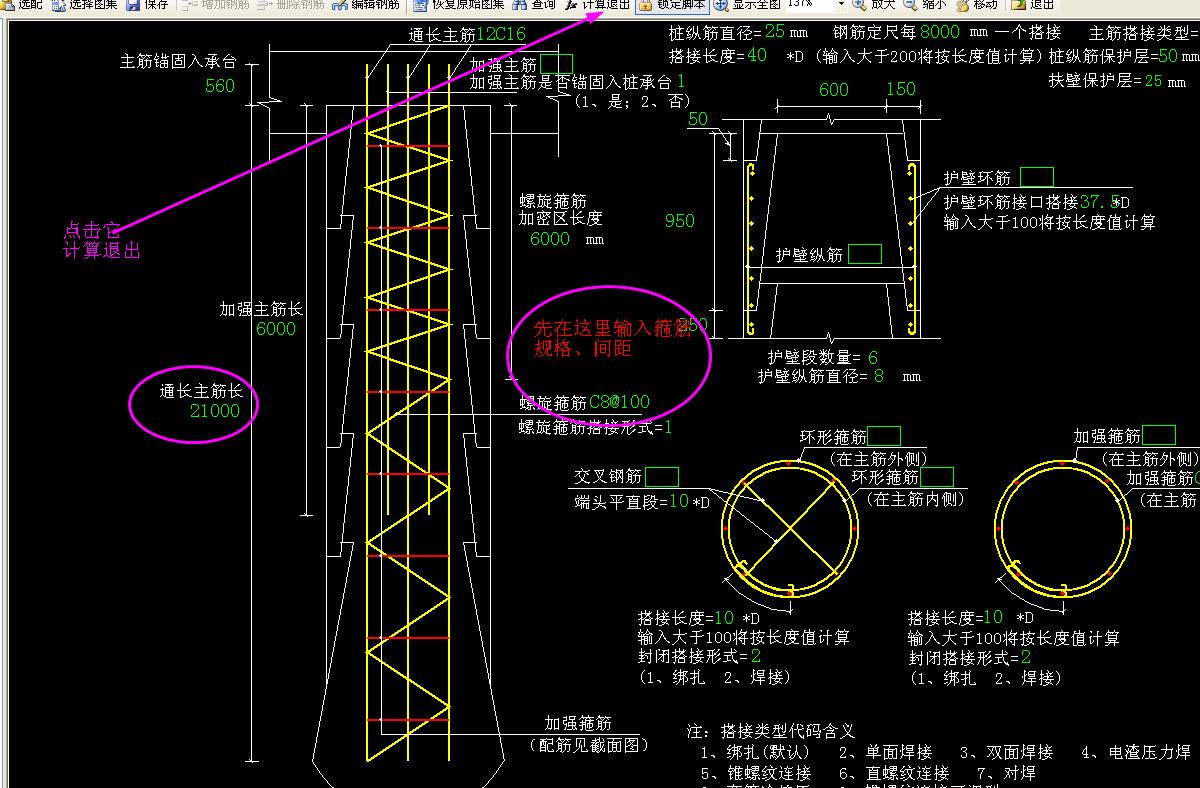
Task: Select value 1 for 加强主筋是否锚固入桩承台
Action: coord(681,81)
